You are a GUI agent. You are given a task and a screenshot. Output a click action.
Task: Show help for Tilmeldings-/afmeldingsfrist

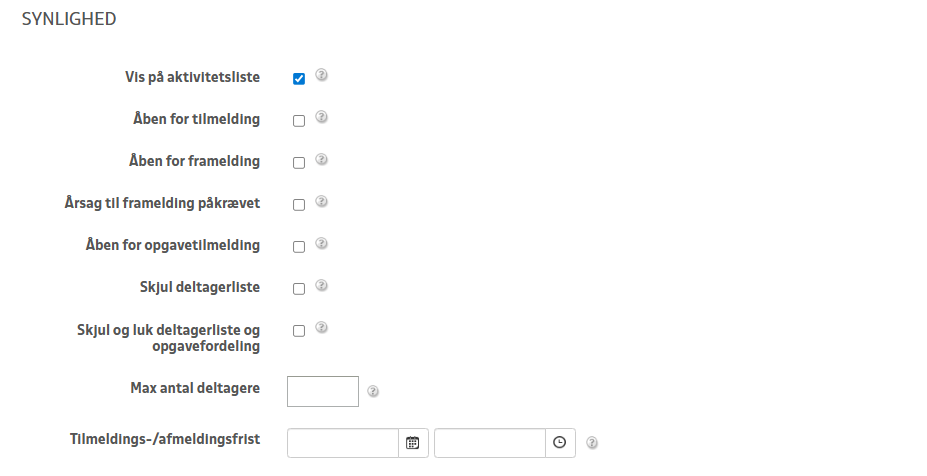tap(592, 442)
